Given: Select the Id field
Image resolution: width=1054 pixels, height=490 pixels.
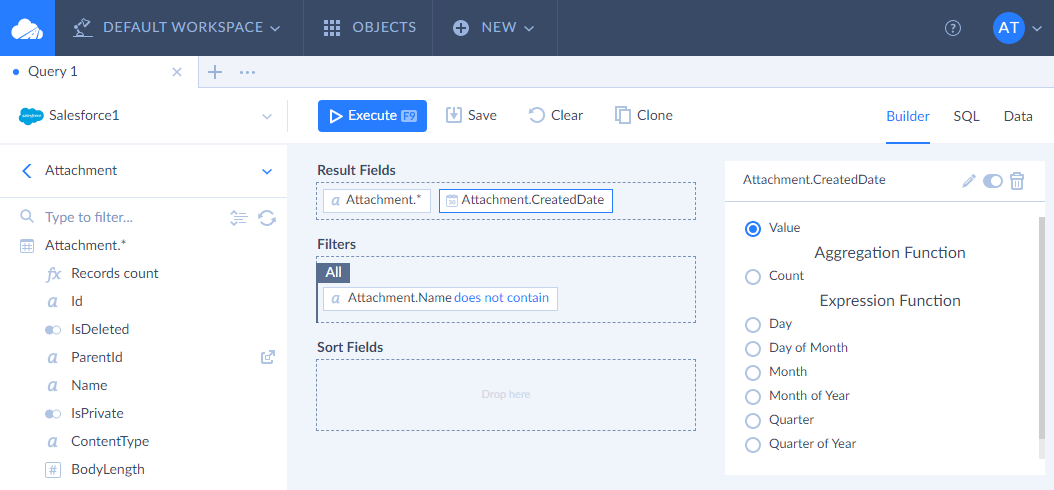Looking at the screenshot, I should [x=77, y=302].
